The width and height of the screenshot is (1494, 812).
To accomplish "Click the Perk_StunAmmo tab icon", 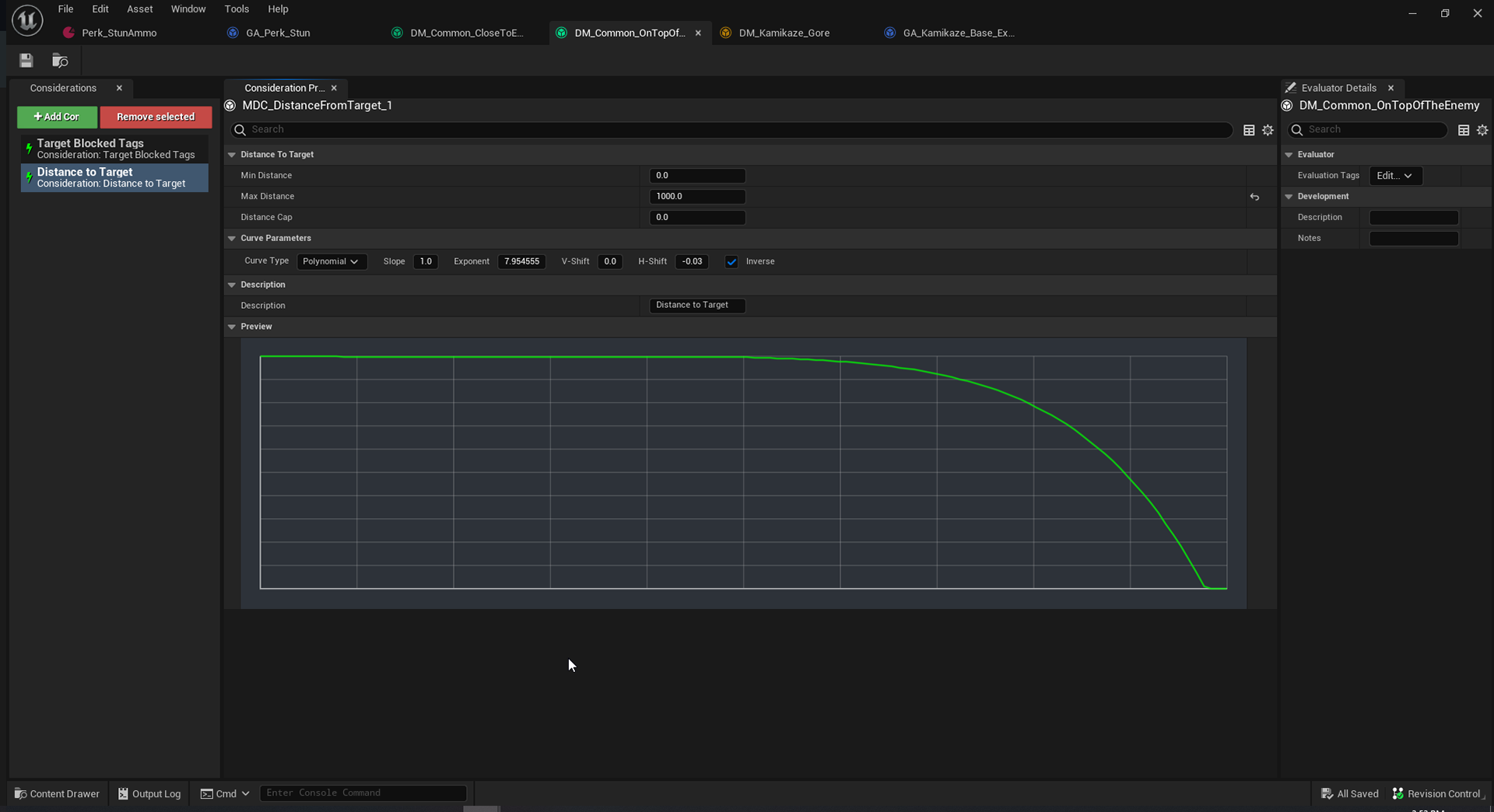I will pos(69,33).
